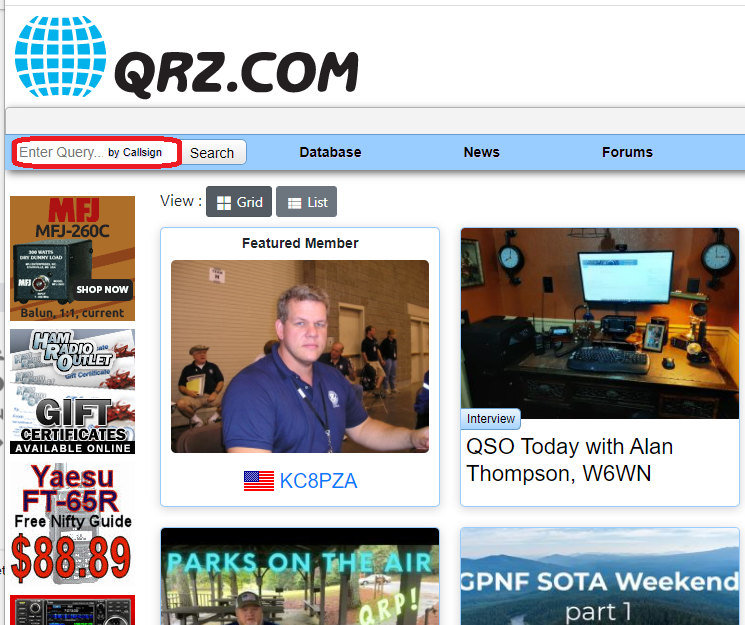Open the KC8PZA callsign link

(318, 481)
